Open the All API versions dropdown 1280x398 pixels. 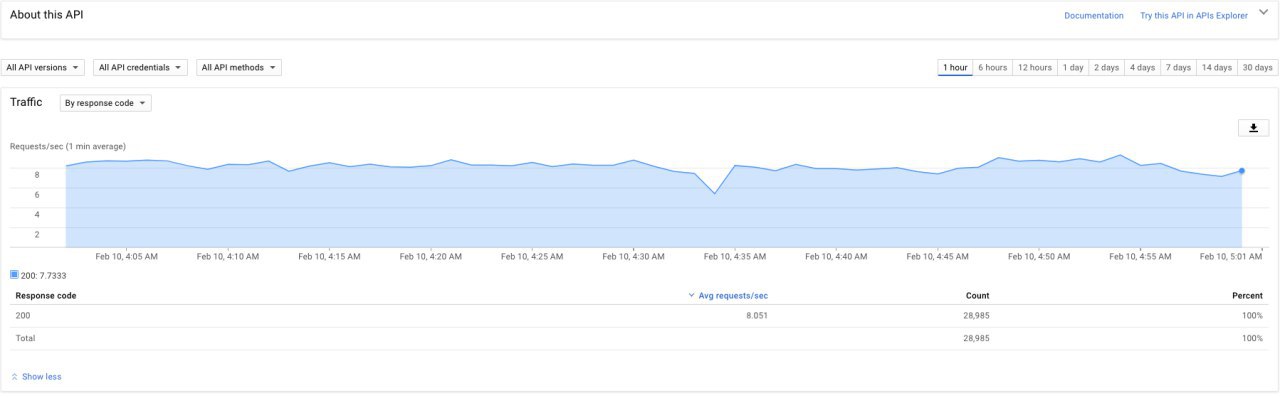tap(43, 68)
